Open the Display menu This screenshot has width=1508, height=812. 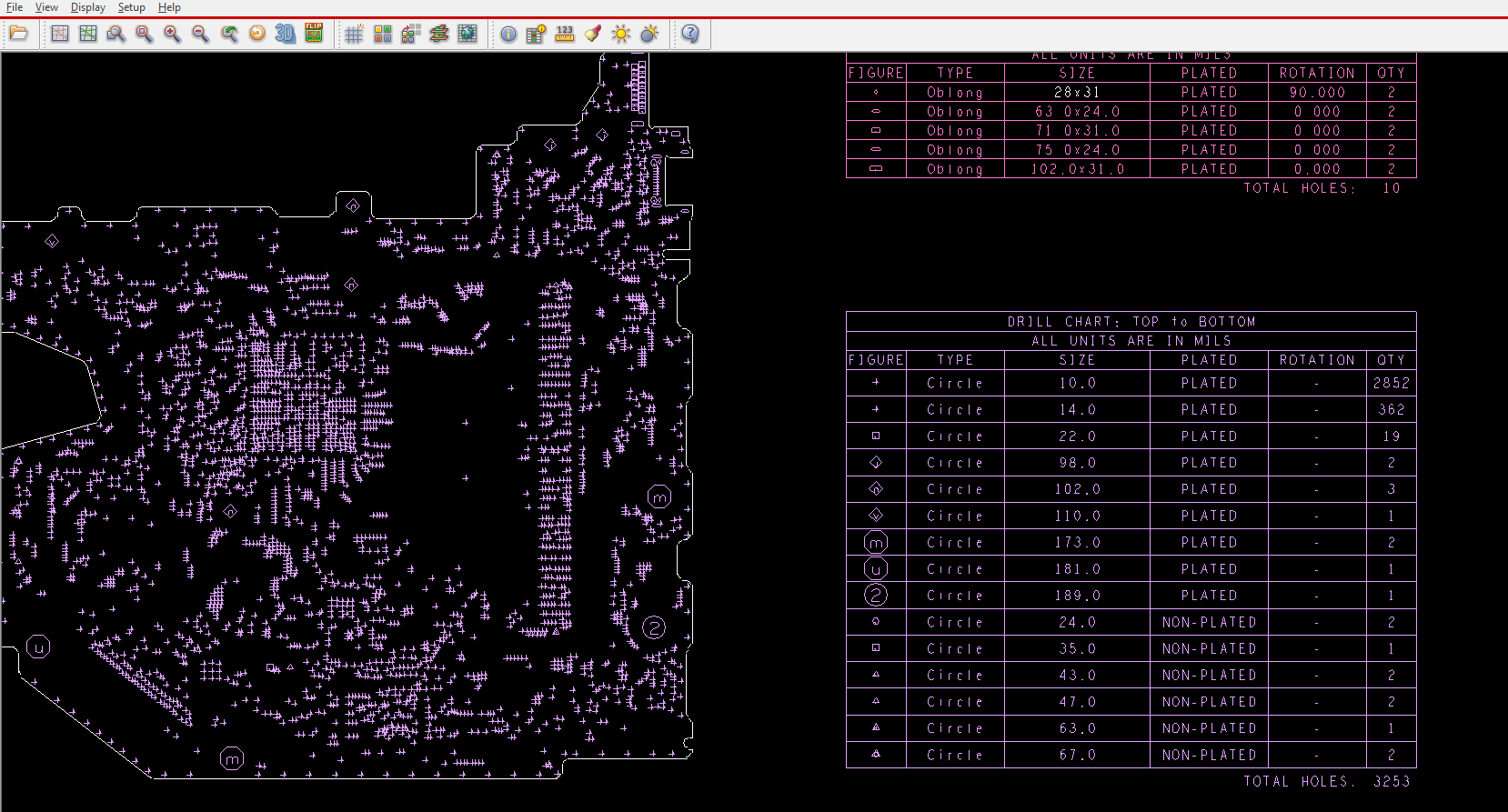(x=88, y=7)
